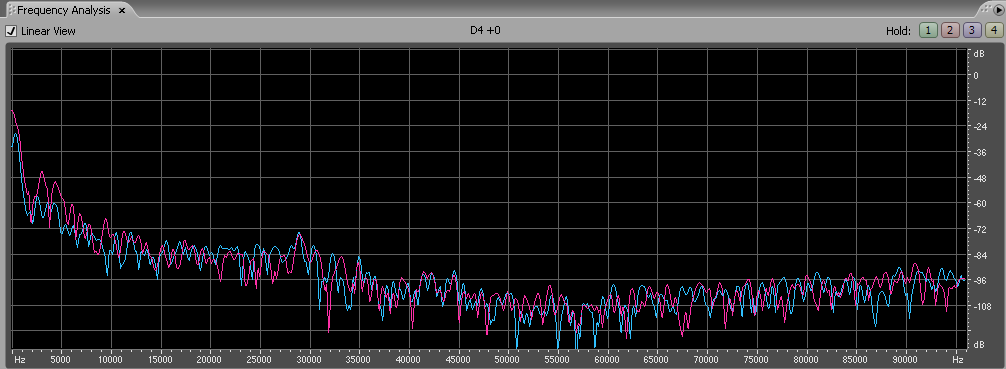
Task: Click the 0 dB scale label
Action: [976, 75]
